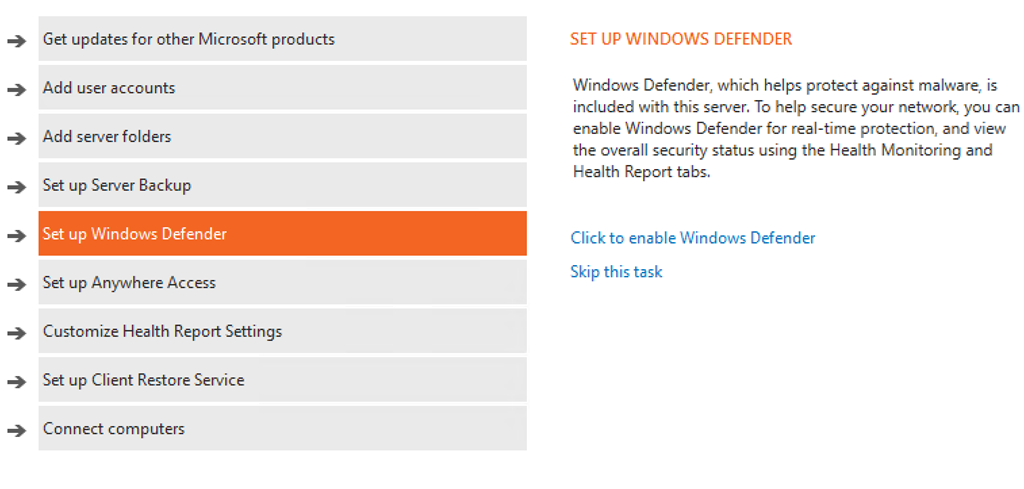The height and width of the screenshot is (489, 1024).
Task: Click arrow icon next to Set up Anywhere Access
Action: point(16,285)
